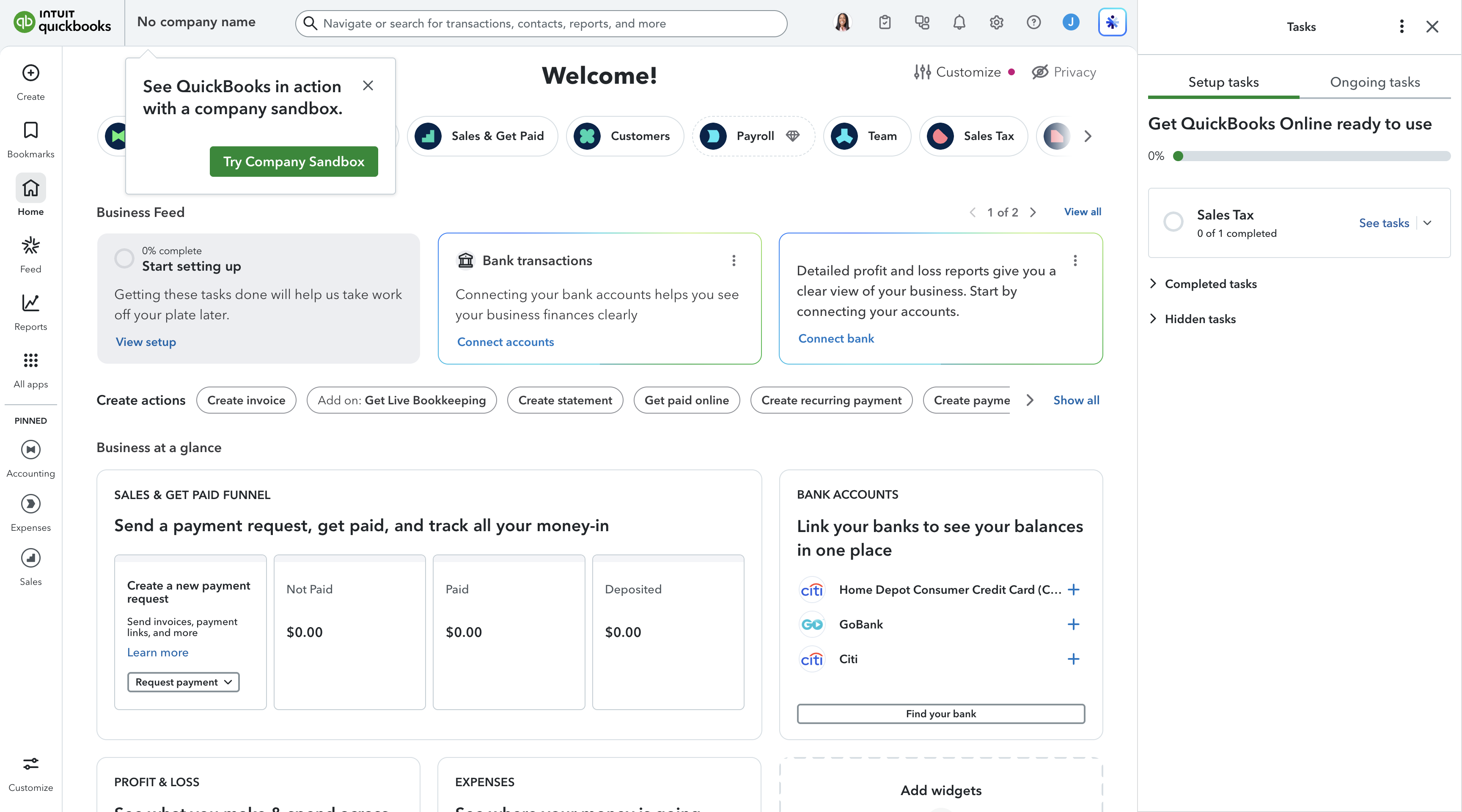Open the Request payment dropdown

(183, 682)
